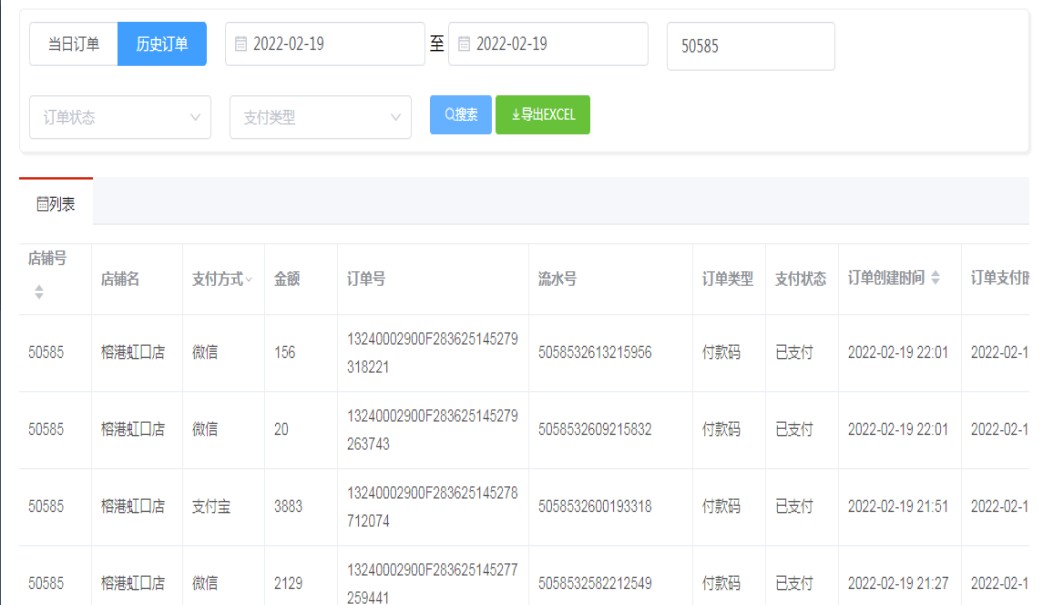Select 历史订单 toggle button

coord(162,44)
